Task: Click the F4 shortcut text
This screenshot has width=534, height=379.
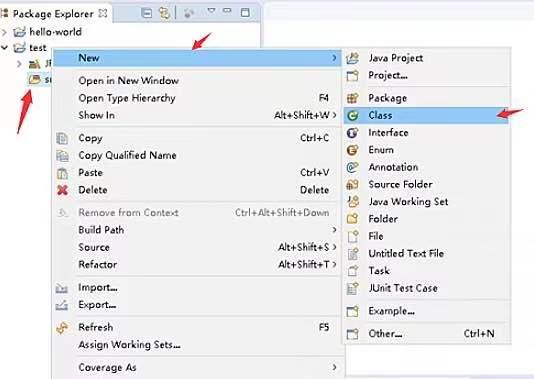Action: point(324,98)
